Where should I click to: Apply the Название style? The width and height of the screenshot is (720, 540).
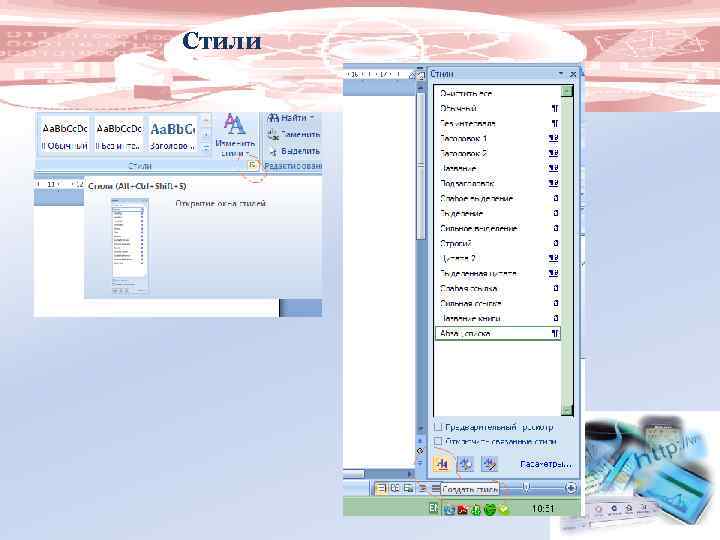click(x=497, y=169)
